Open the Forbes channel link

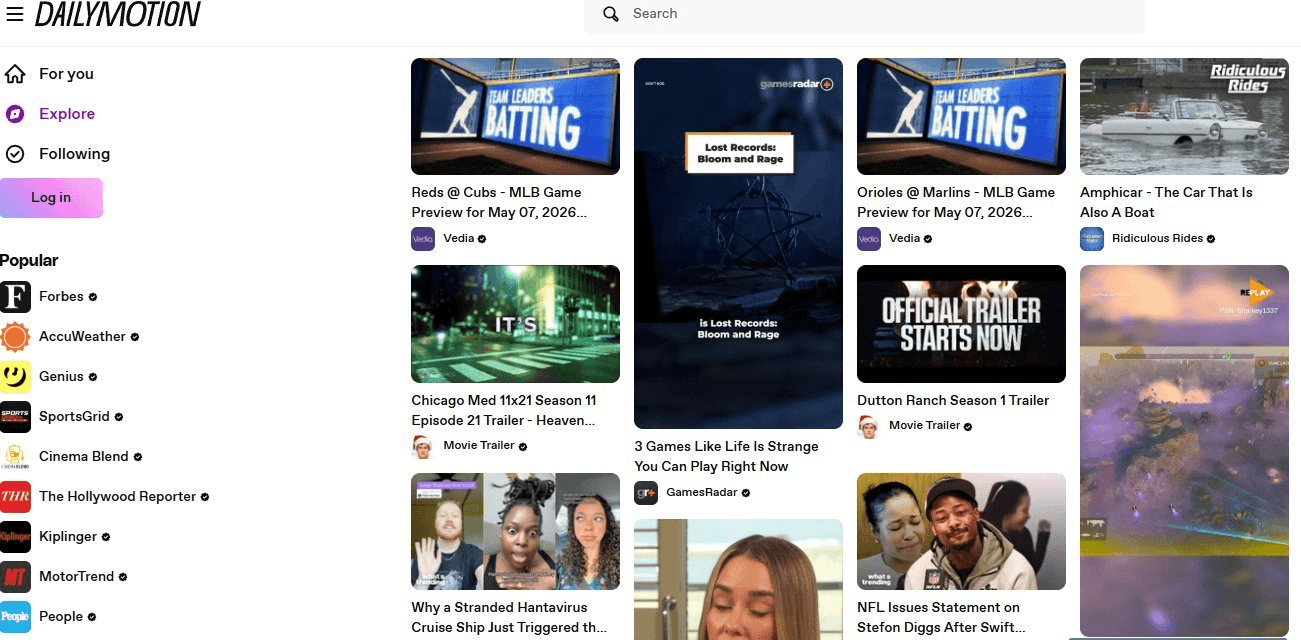tap(61, 297)
